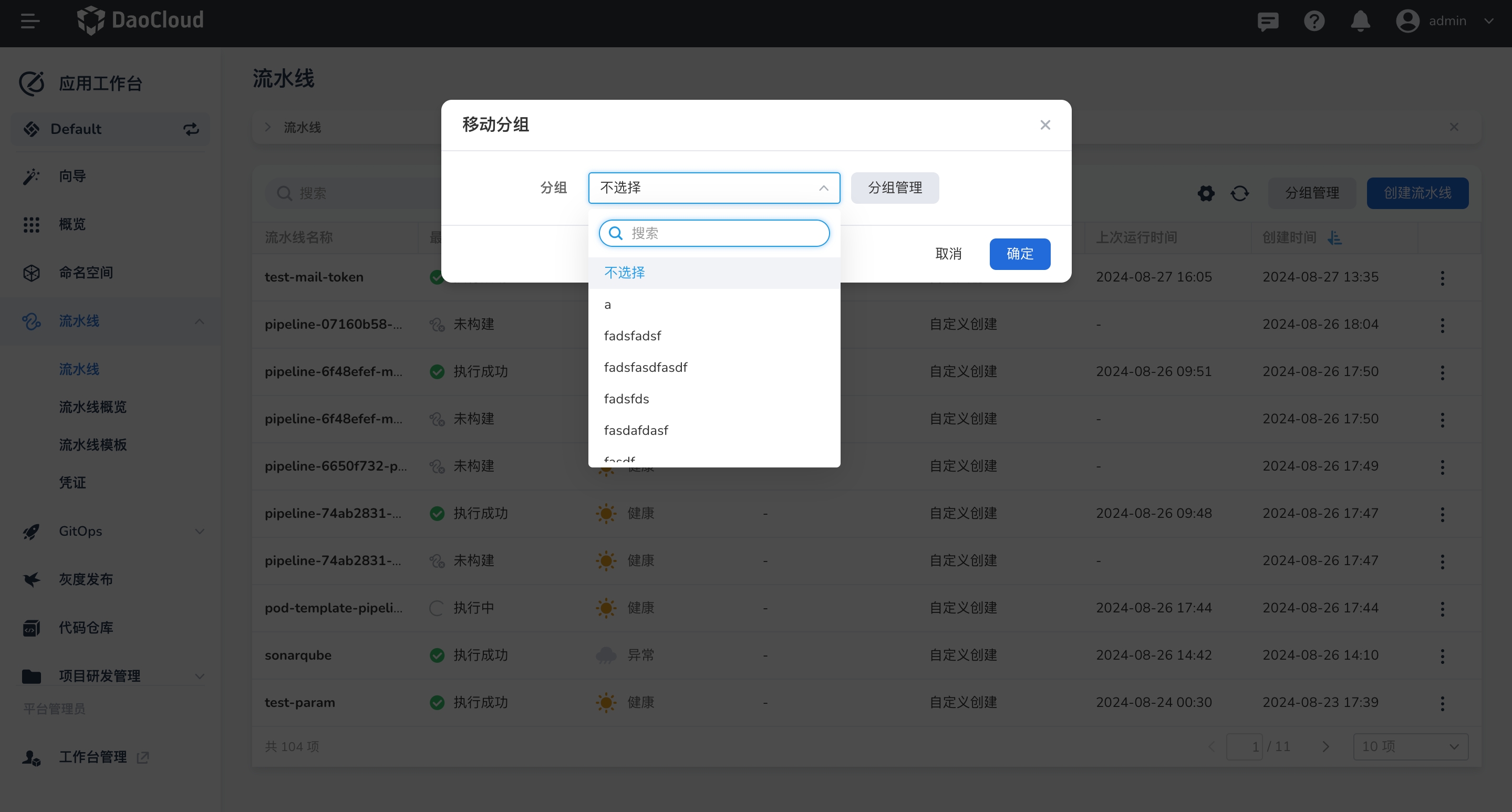Open 分组管理 button inside the dialog

[894, 188]
